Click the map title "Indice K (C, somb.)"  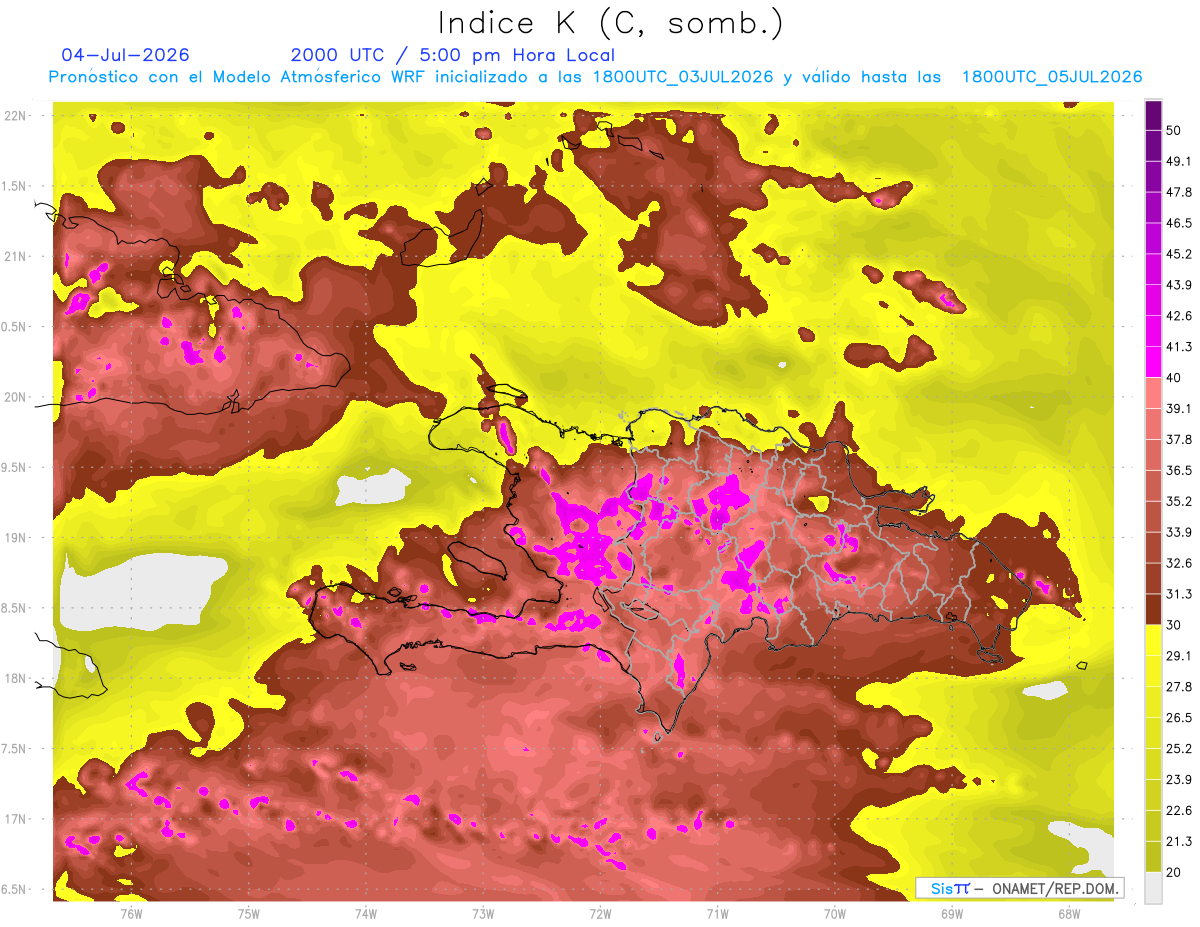(610, 24)
